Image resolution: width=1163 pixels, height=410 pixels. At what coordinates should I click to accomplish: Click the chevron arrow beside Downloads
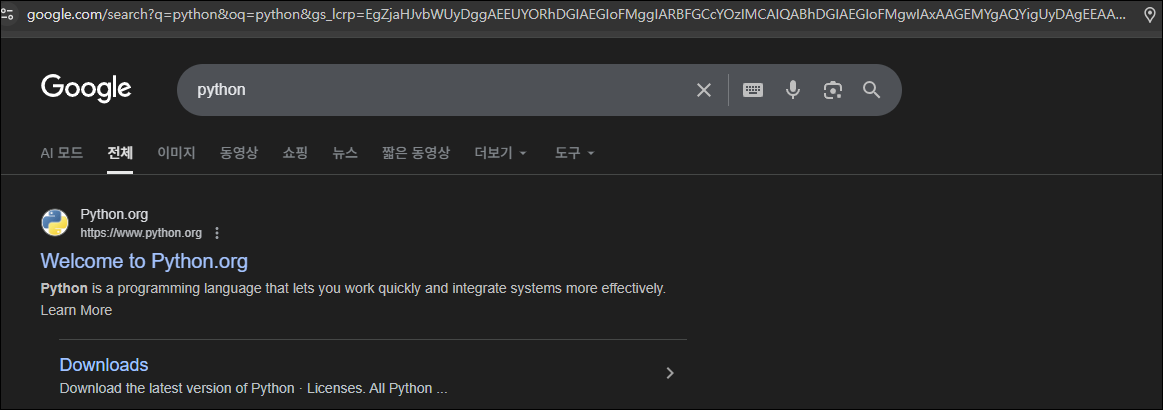pos(670,373)
